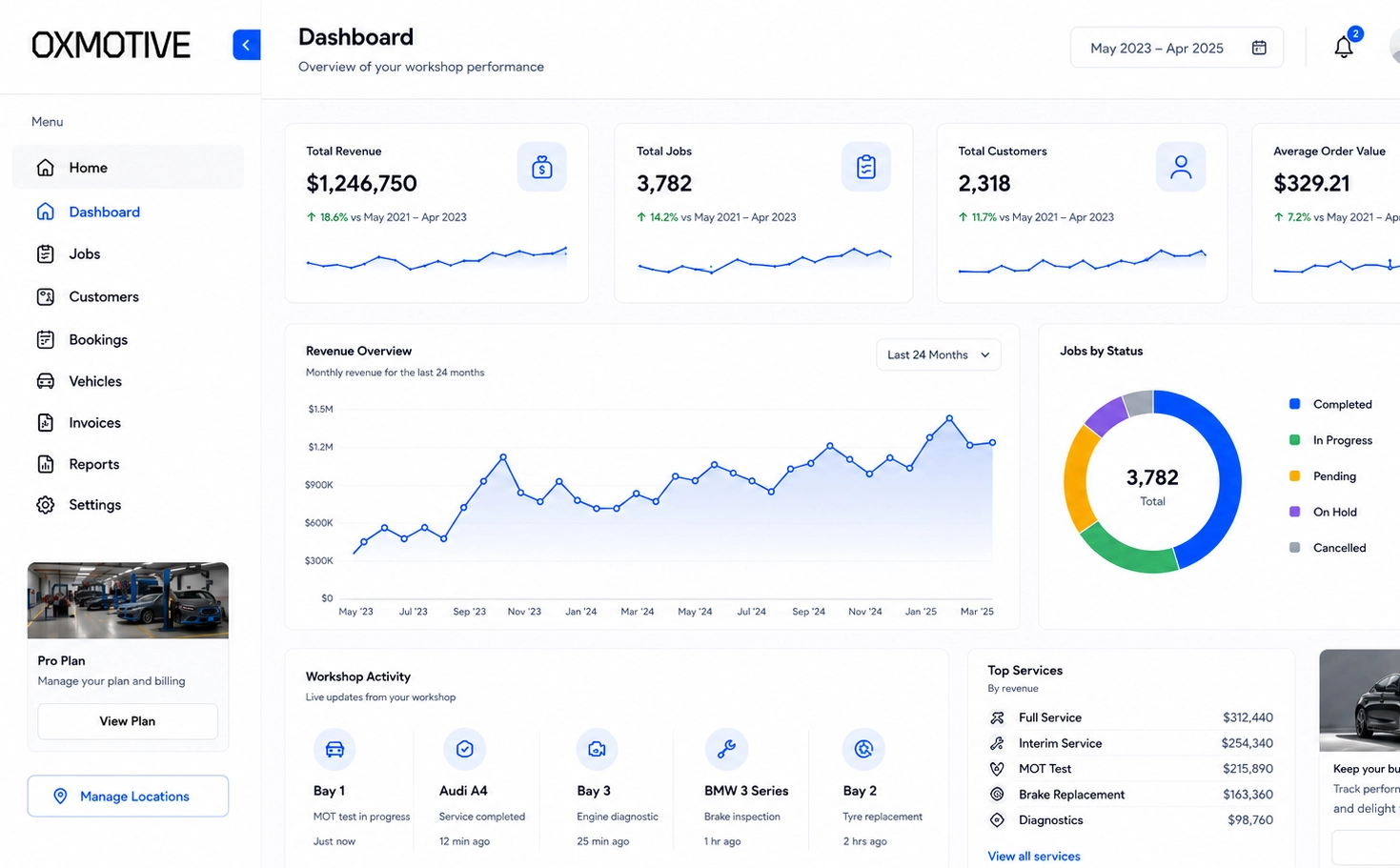Click the orange Pending legend swatch
1400x868 pixels.
[1294, 475]
